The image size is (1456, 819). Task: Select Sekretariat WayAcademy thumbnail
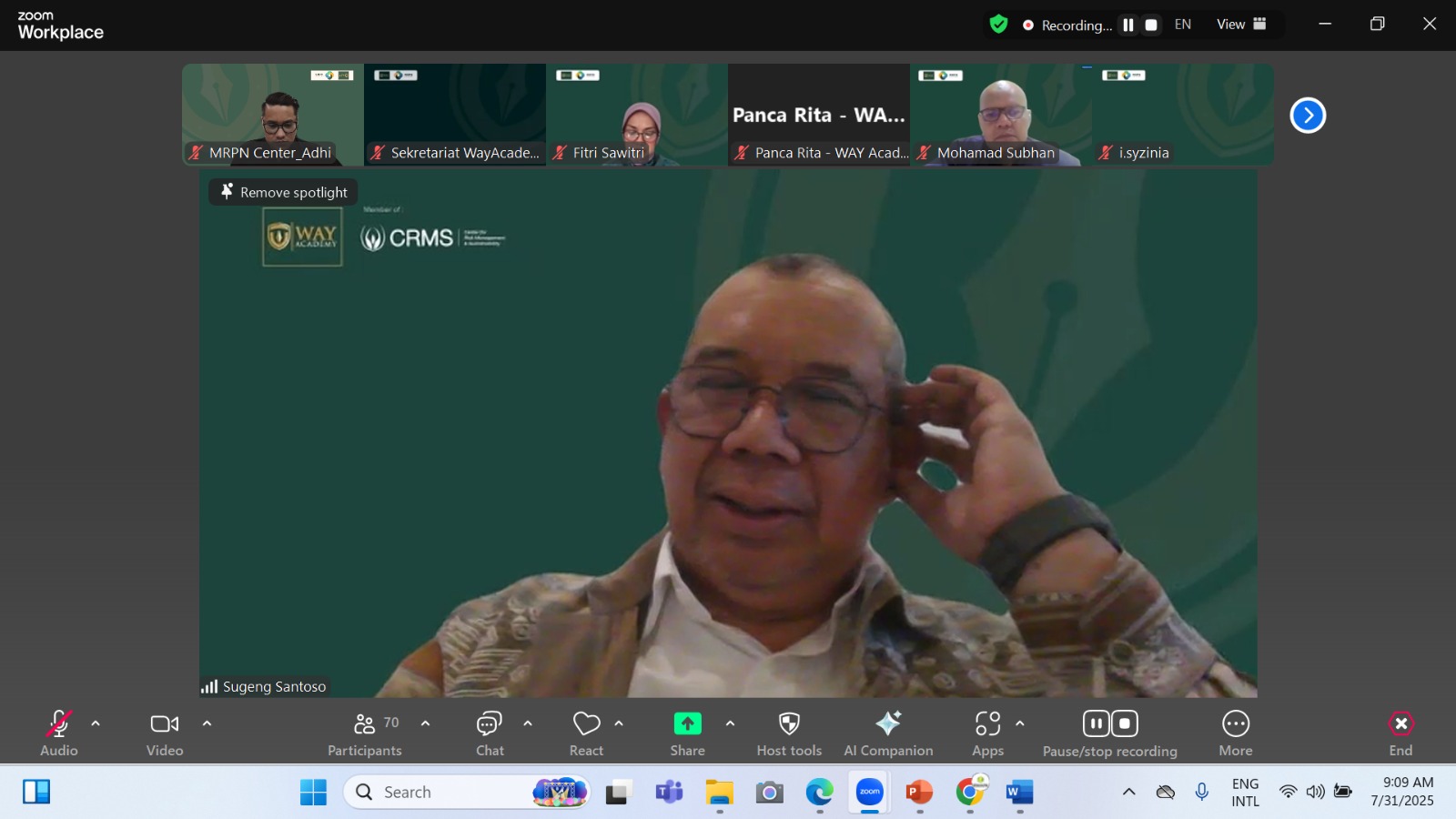coord(455,115)
